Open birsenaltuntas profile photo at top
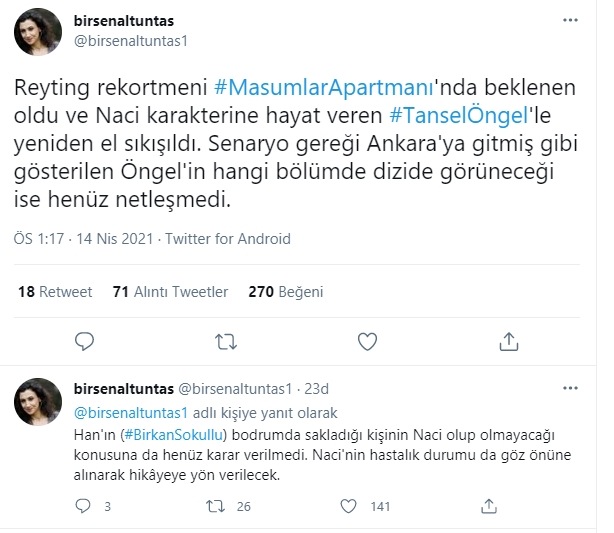614x533 pixels. tap(39, 32)
